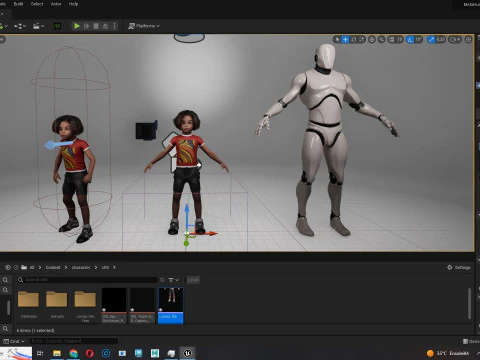The image size is (480, 360).
Task: Open the Help menu
Action: 73,4
